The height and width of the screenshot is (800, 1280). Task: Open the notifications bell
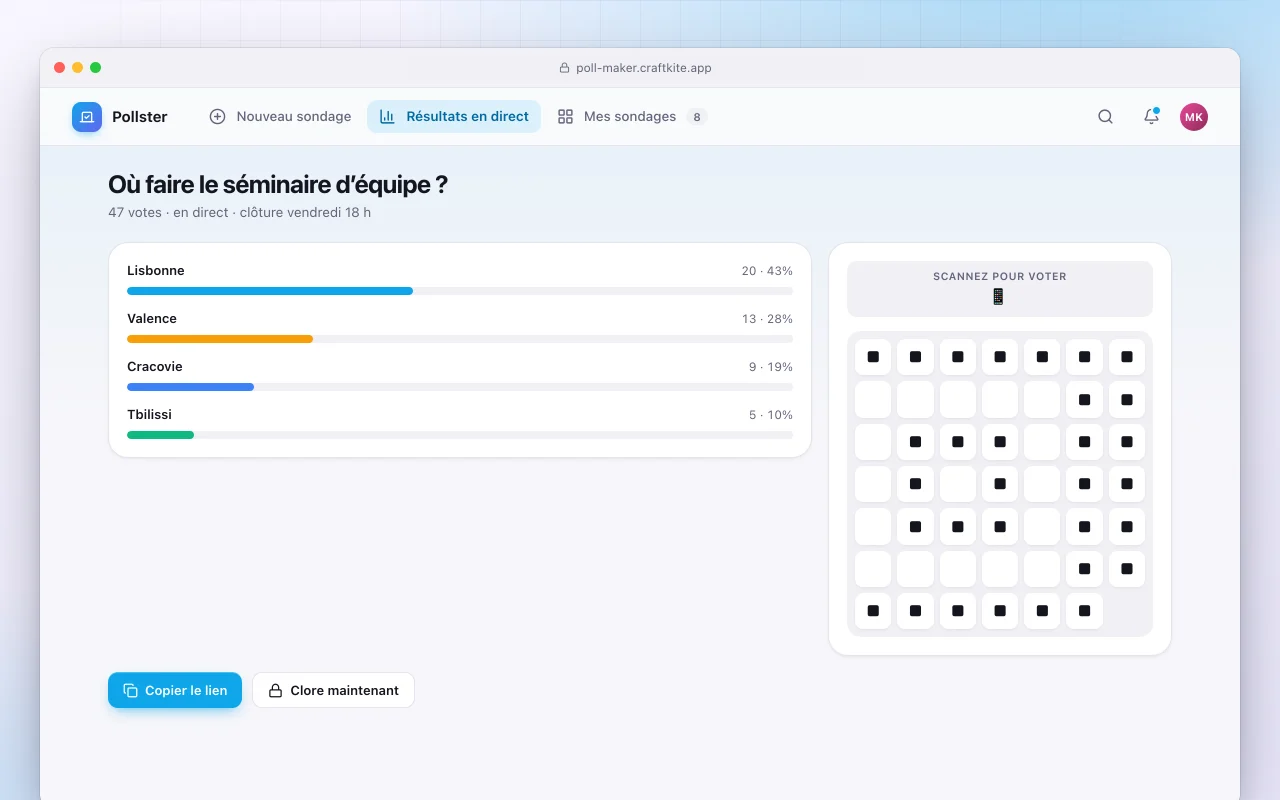tap(1151, 117)
